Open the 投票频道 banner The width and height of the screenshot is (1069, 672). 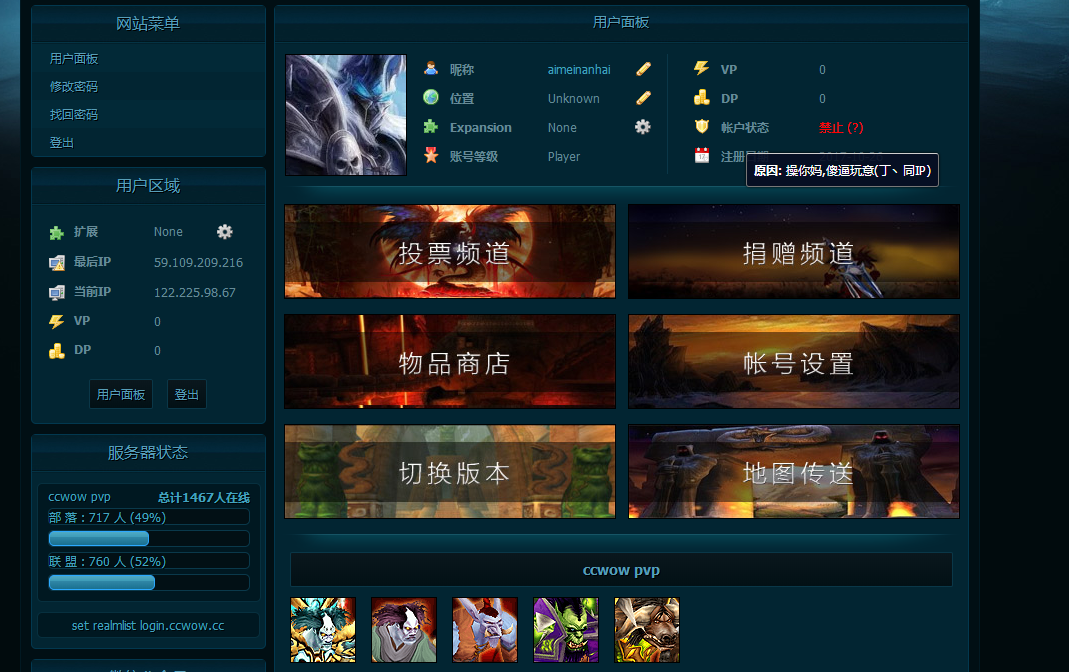[x=449, y=251]
